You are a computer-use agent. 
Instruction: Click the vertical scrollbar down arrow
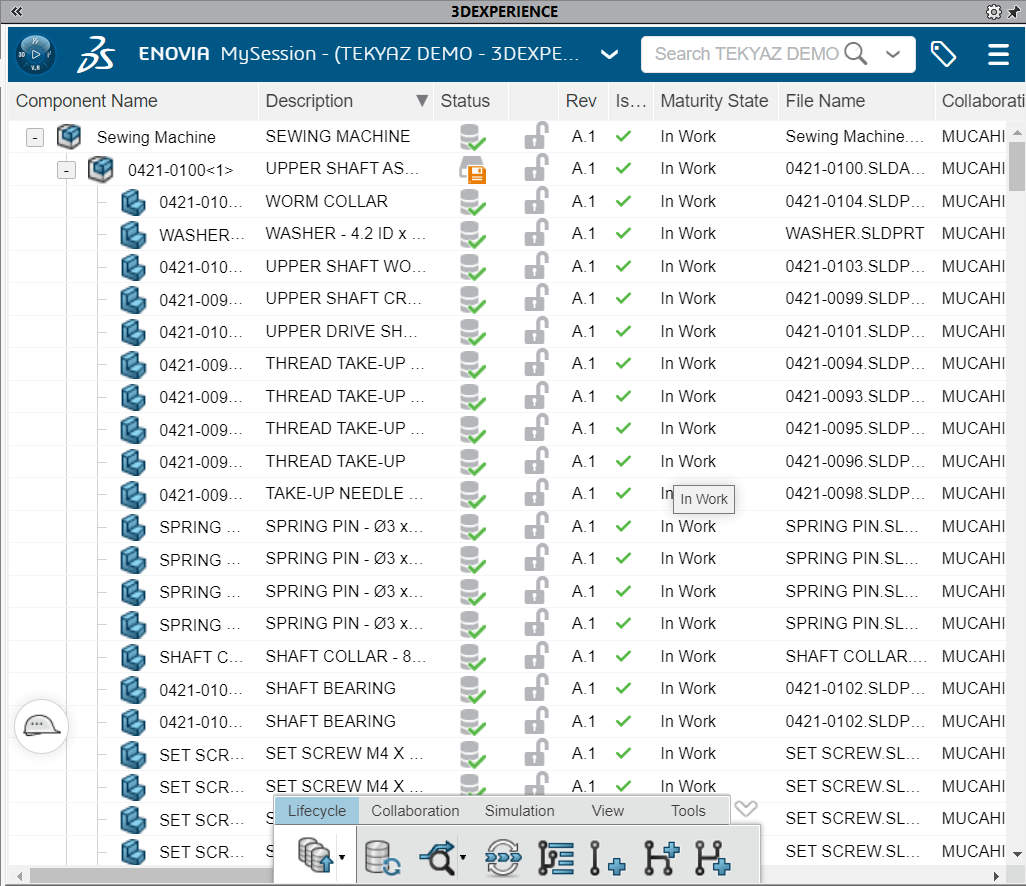click(1016, 854)
